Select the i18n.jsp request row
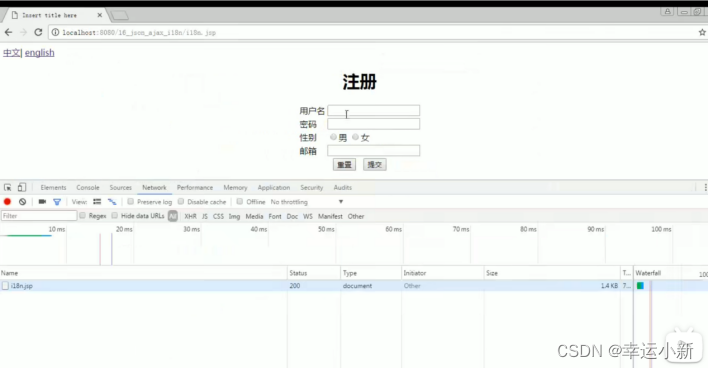This screenshot has height=369, width=709. pos(354,286)
